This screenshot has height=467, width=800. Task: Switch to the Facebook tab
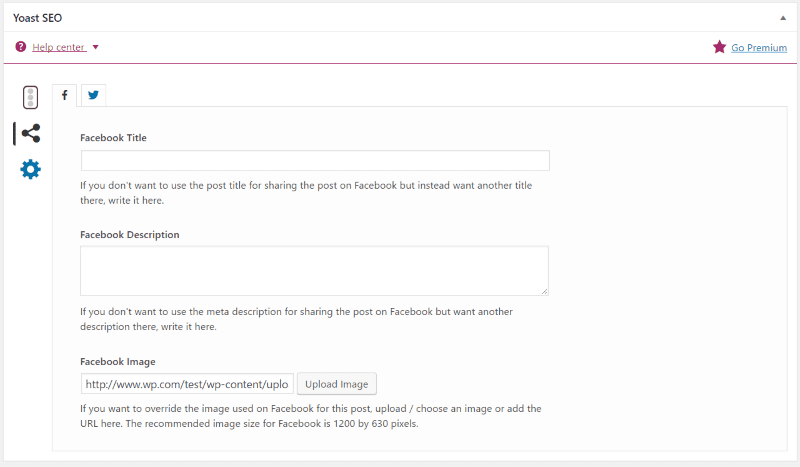(x=65, y=96)
